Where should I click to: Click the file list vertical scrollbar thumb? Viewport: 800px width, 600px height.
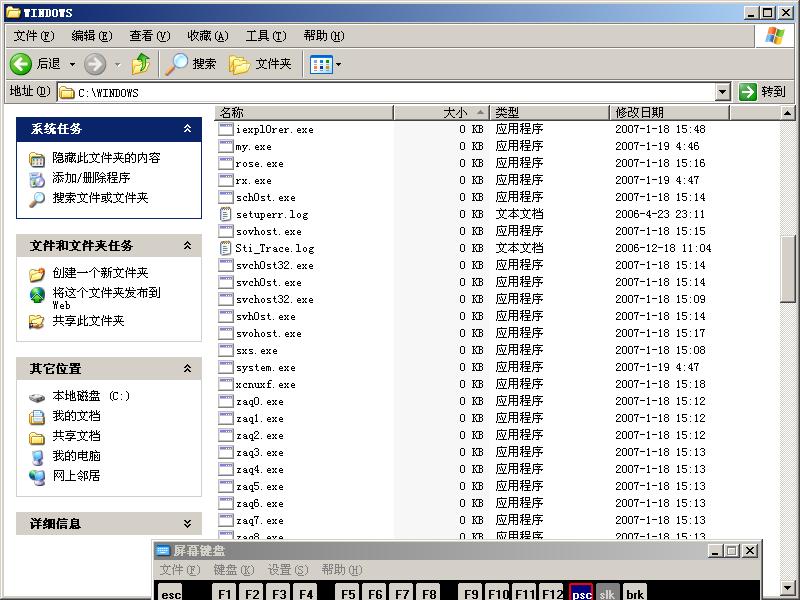[787, 268]
